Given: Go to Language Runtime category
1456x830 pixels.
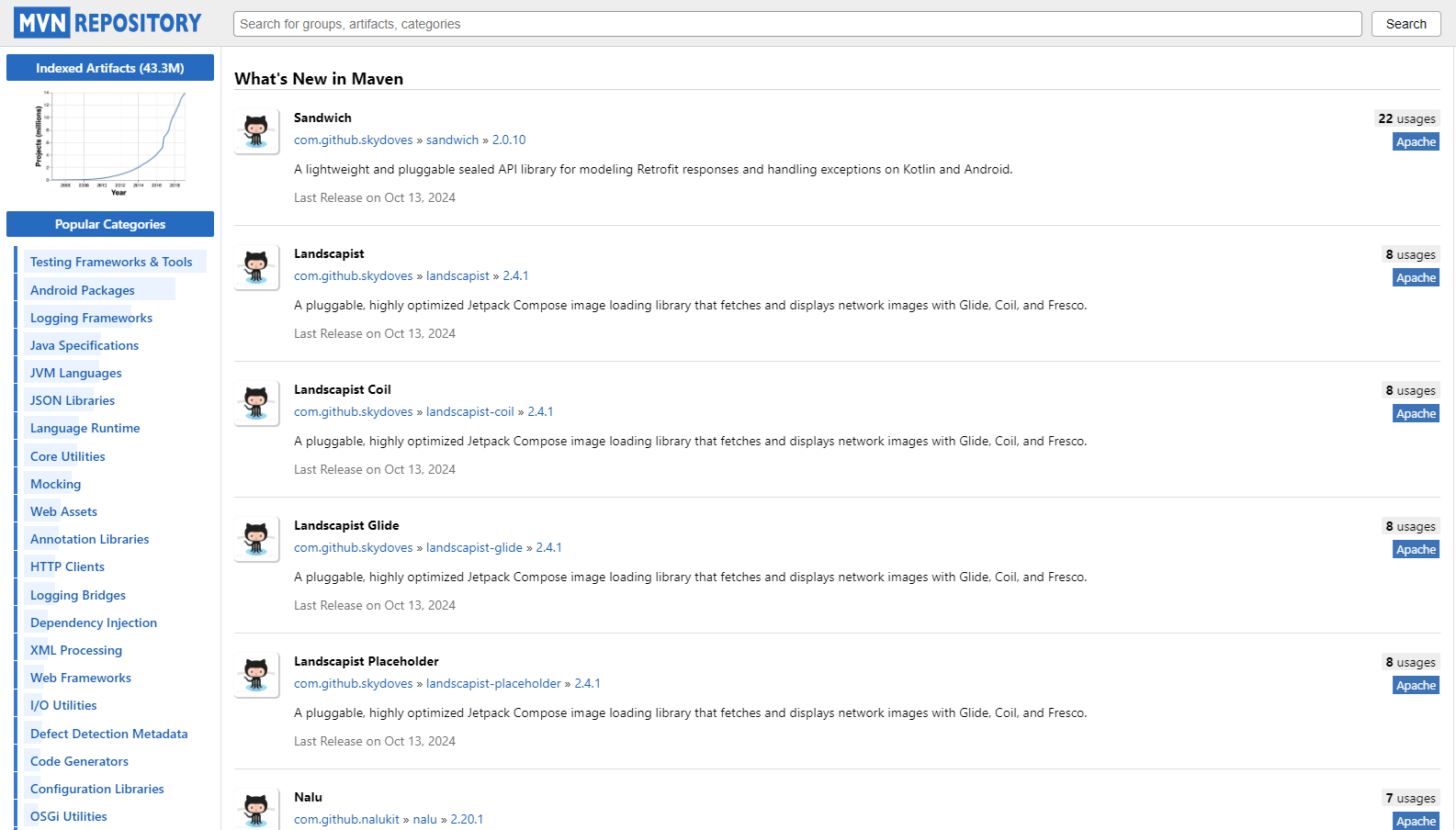Looking at the screenshot, I should 85,428.
